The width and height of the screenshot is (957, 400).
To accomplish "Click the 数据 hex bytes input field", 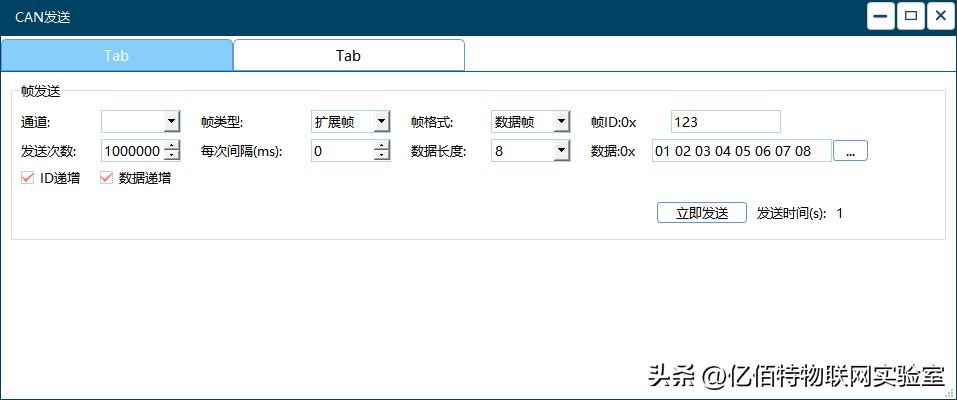I will click(x=742, y=151).
